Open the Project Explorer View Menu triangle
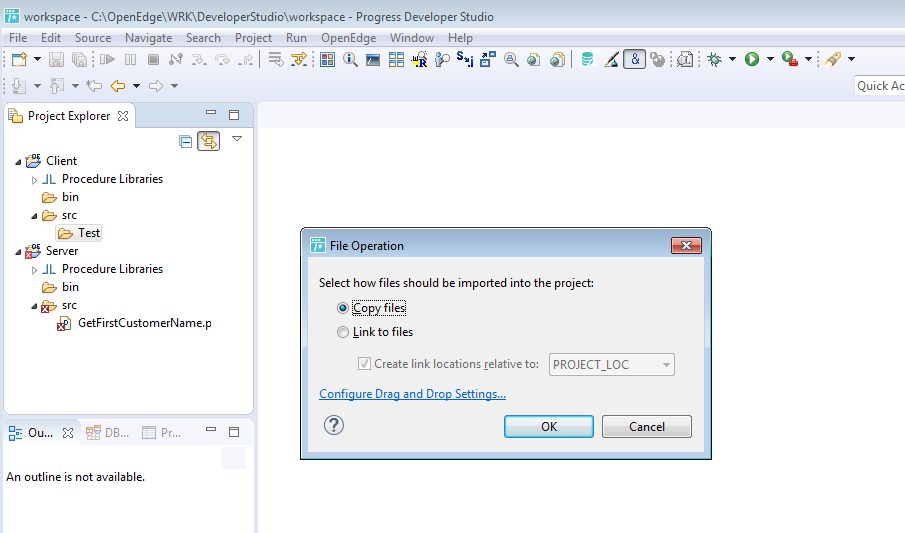 (x=237, y=139)
